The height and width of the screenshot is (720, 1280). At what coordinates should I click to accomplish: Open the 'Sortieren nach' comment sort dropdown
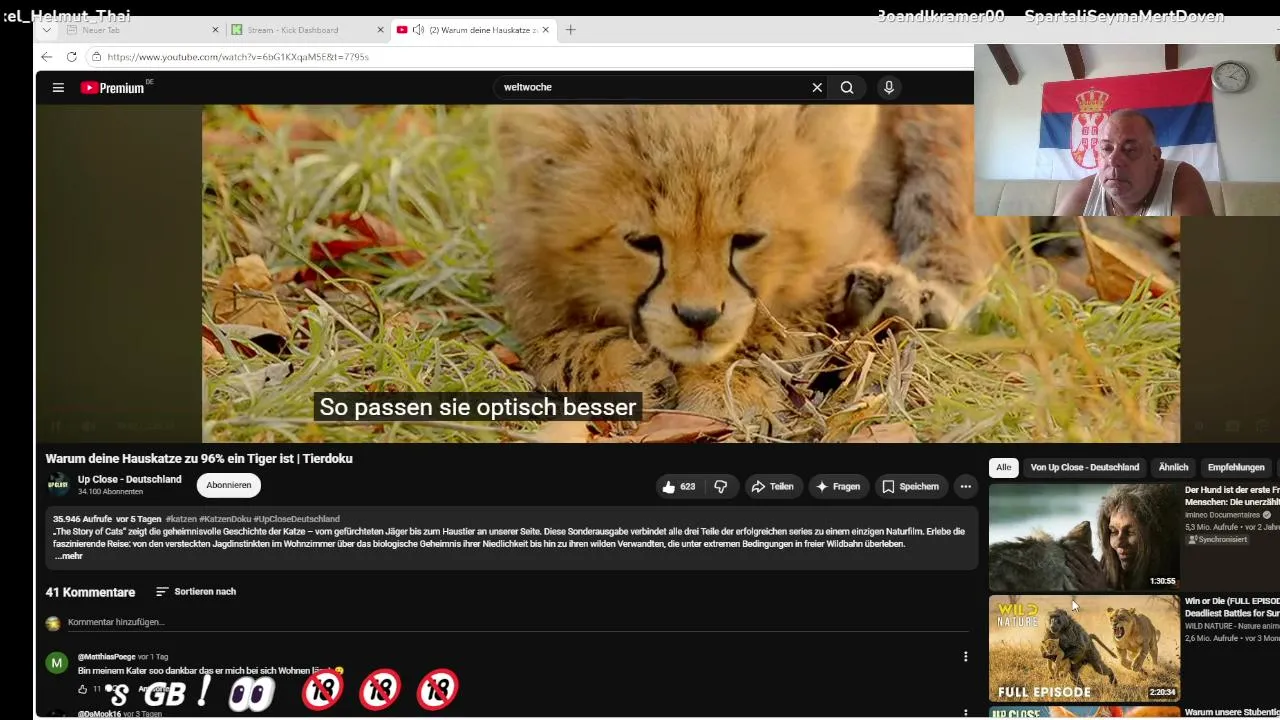coord(196,592)
